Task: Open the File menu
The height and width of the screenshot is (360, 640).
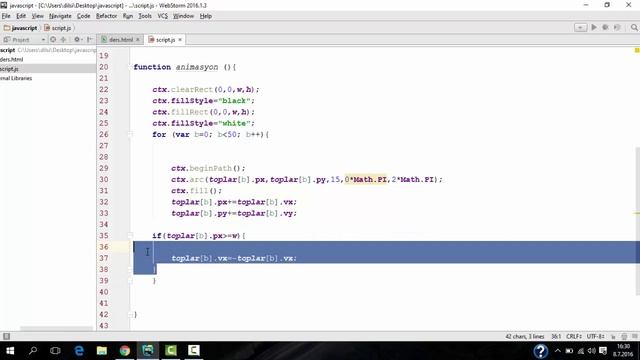Action: (6, 16)
